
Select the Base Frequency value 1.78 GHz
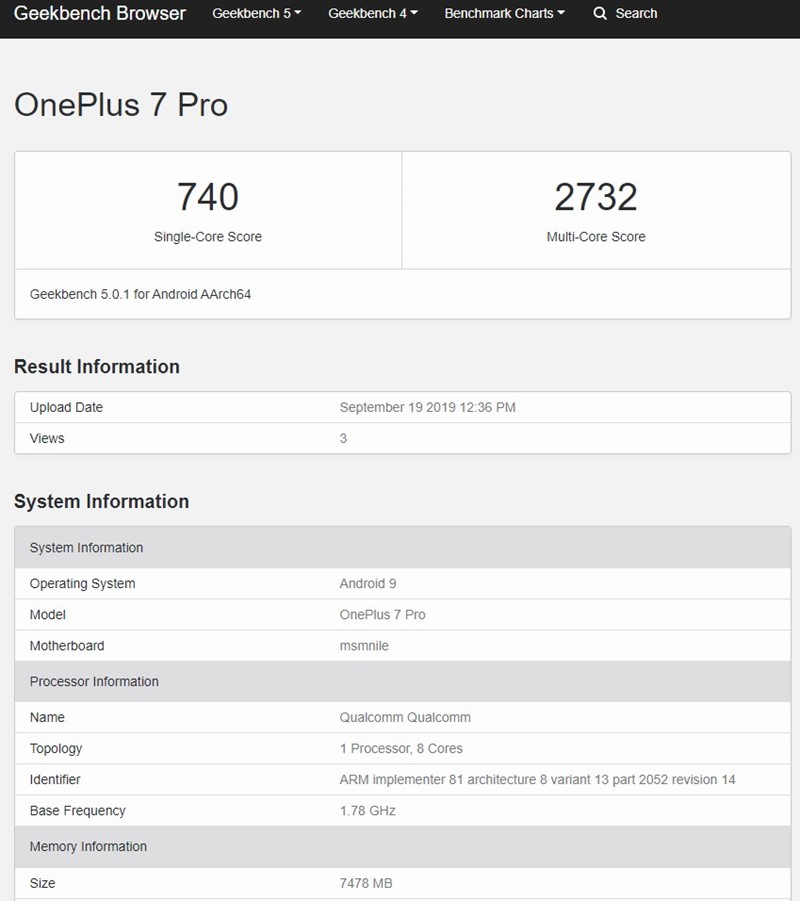364,810
